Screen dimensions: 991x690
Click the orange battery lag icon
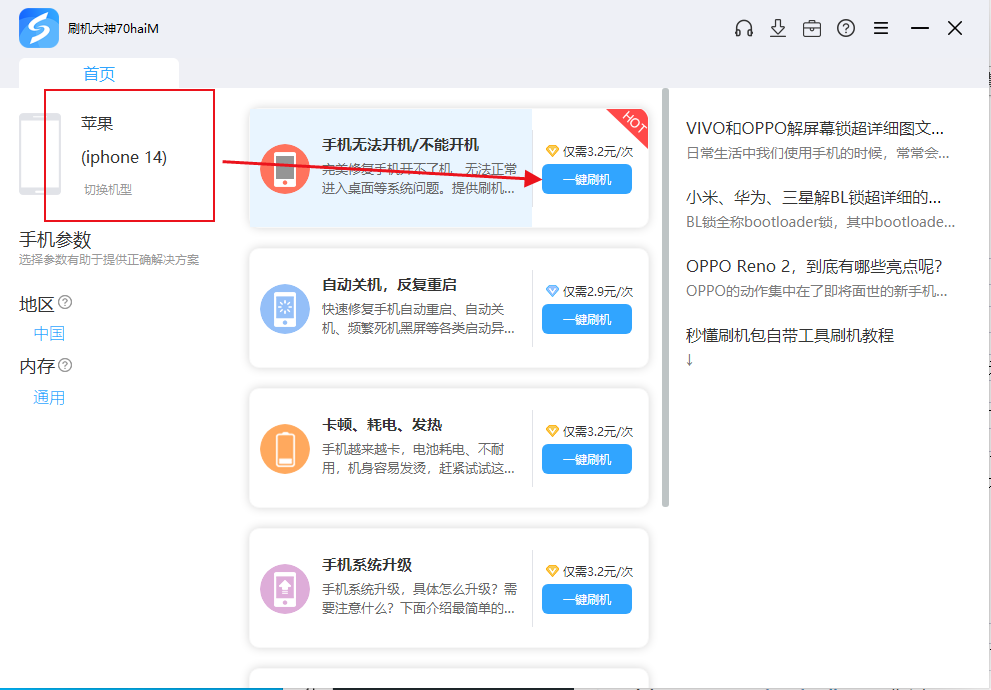click(x=285, y=449)
